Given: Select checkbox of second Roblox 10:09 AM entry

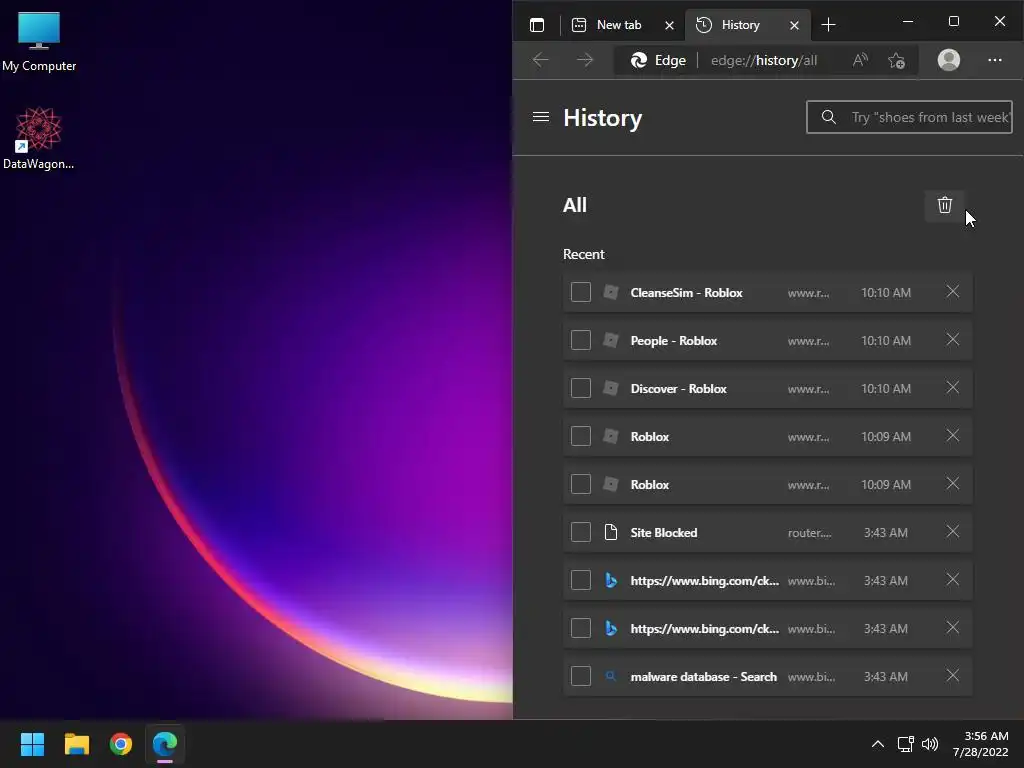Looking at the screenshot, I should click(x=581, y=484).
